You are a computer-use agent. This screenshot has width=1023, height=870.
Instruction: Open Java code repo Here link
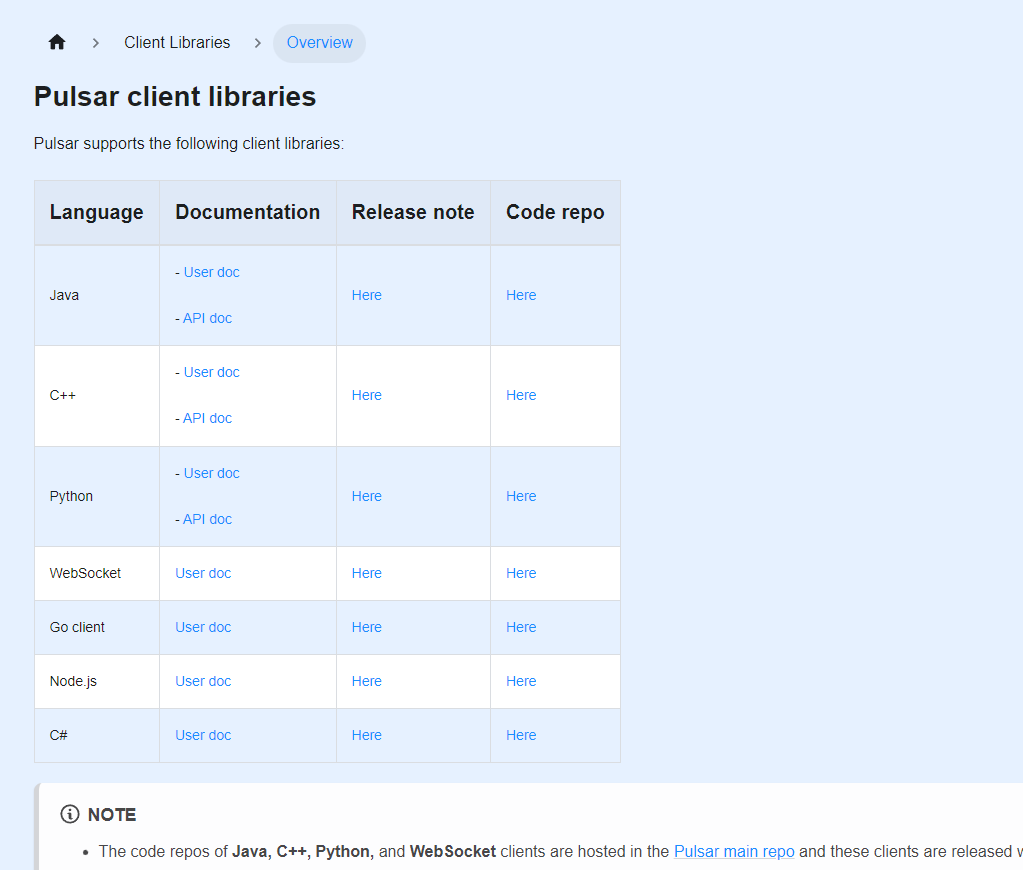[x=521, y=295]
